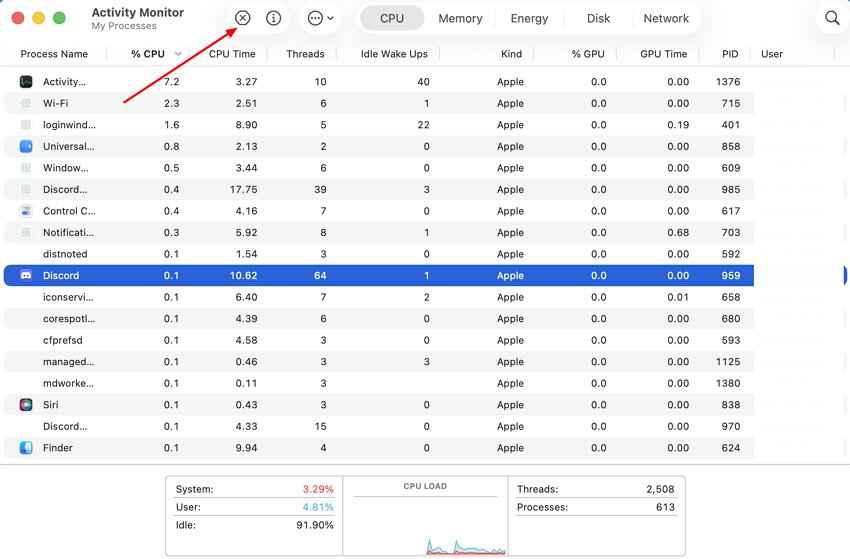Switch to the CPU tab

391,18
